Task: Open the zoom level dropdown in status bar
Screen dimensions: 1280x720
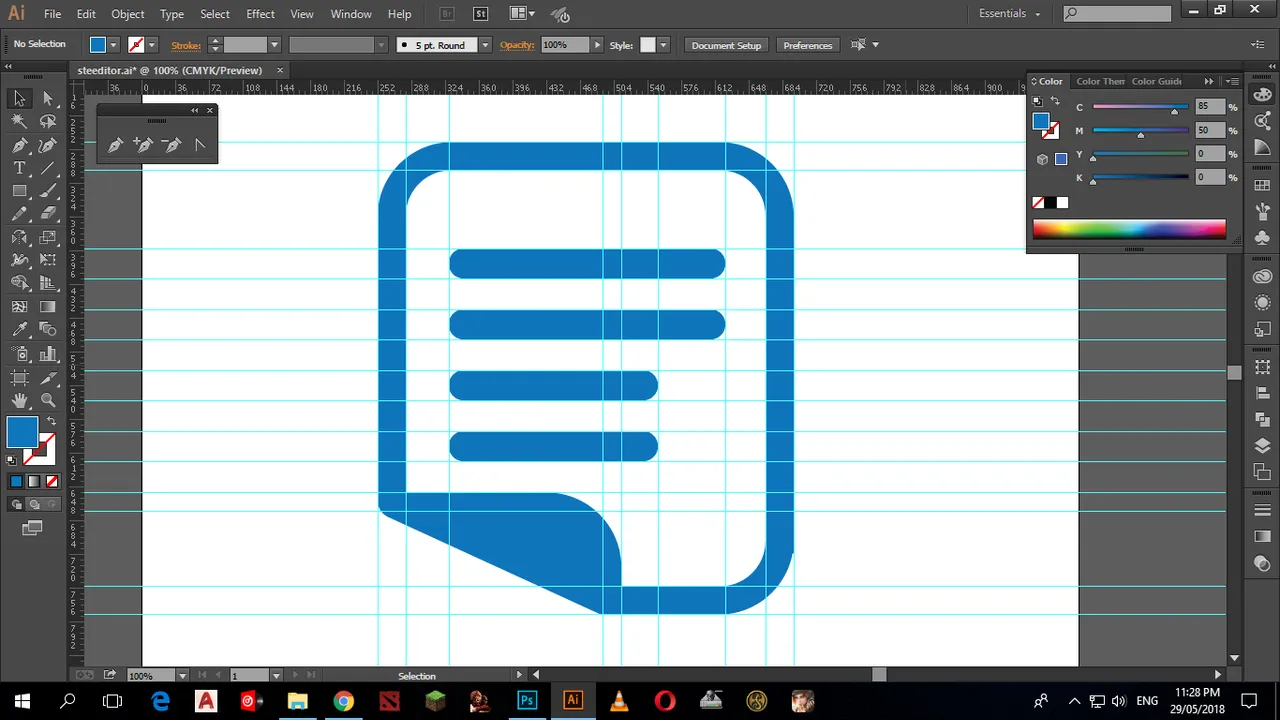Action: click(183, 676)
